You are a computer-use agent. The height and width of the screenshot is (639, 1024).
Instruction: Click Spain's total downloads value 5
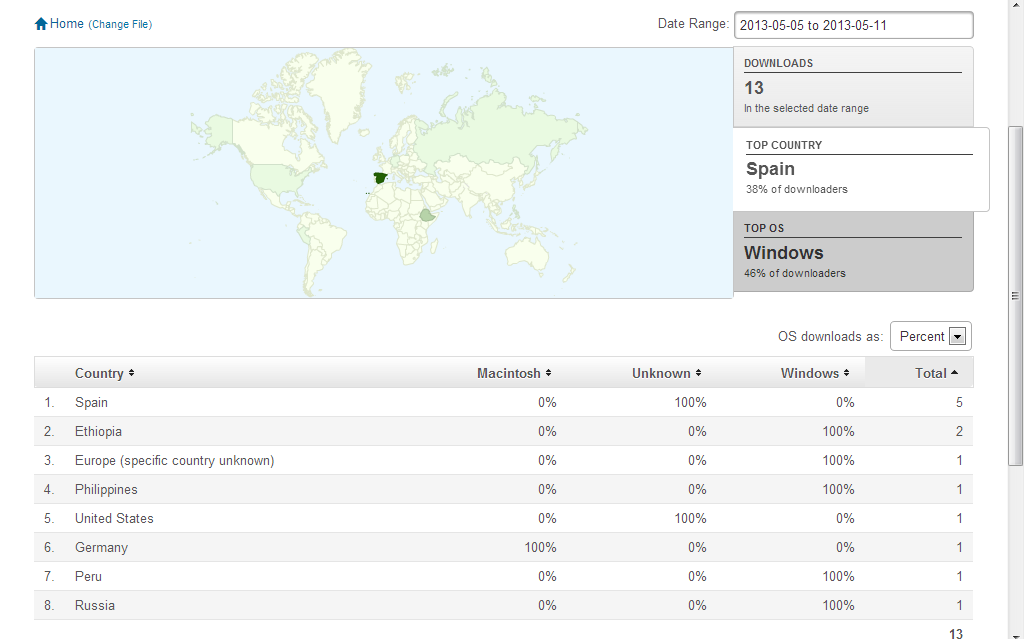tap(959, 402)
